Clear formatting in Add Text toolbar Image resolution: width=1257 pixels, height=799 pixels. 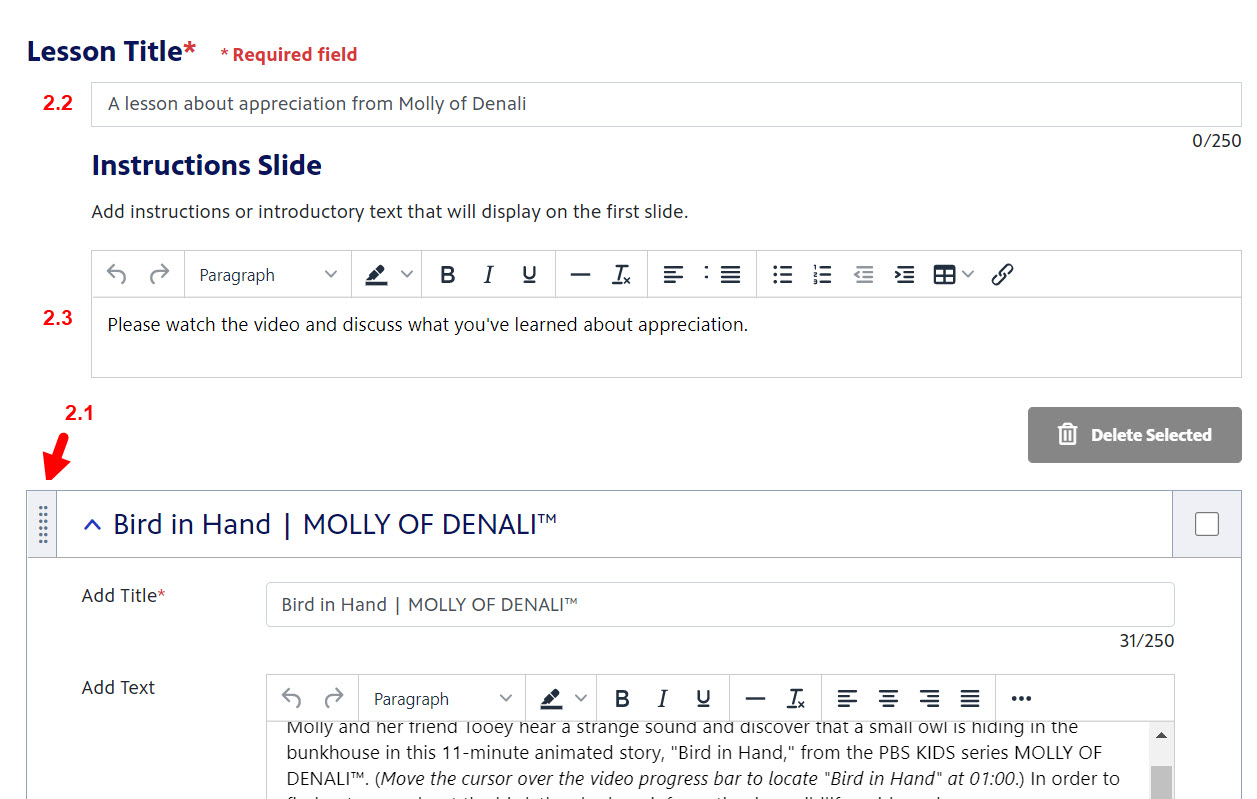796,699
